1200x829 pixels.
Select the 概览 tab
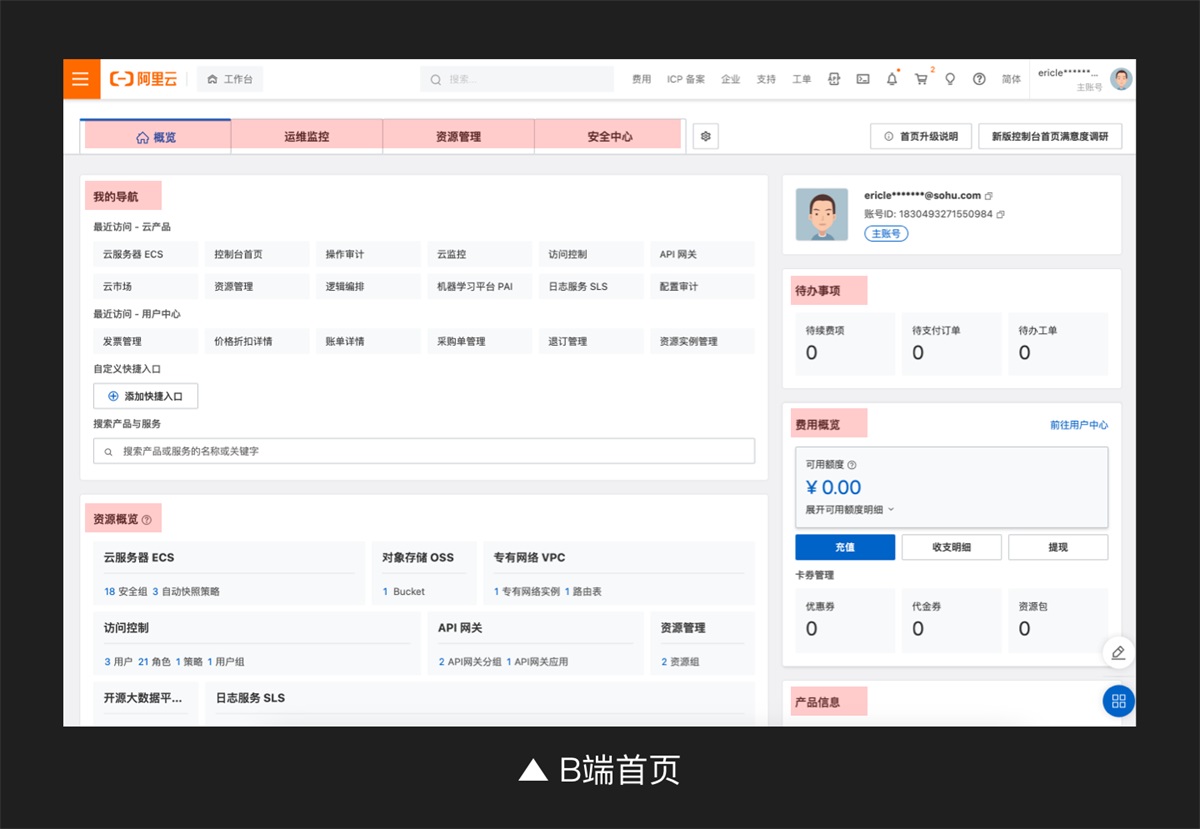[x=156, y=137]
